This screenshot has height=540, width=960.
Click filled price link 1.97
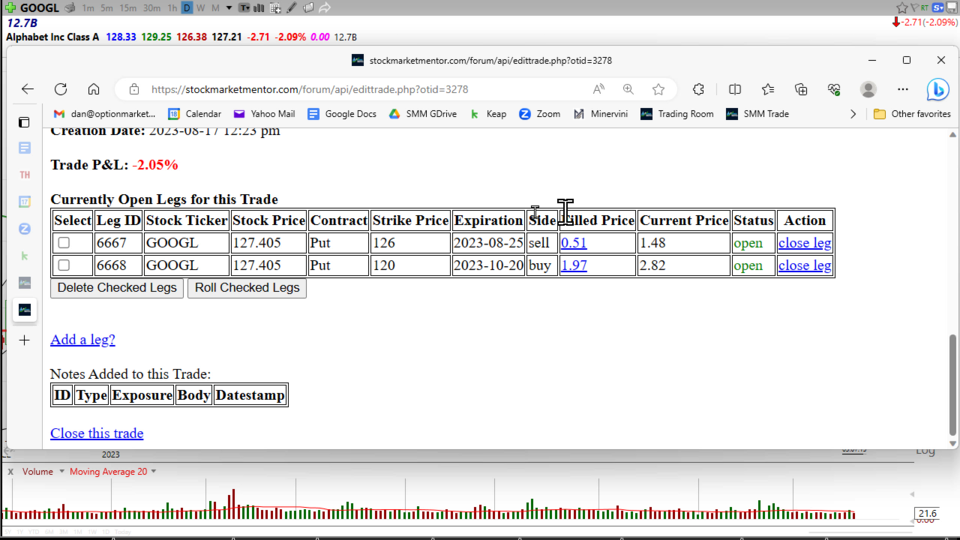coord(574,265)
